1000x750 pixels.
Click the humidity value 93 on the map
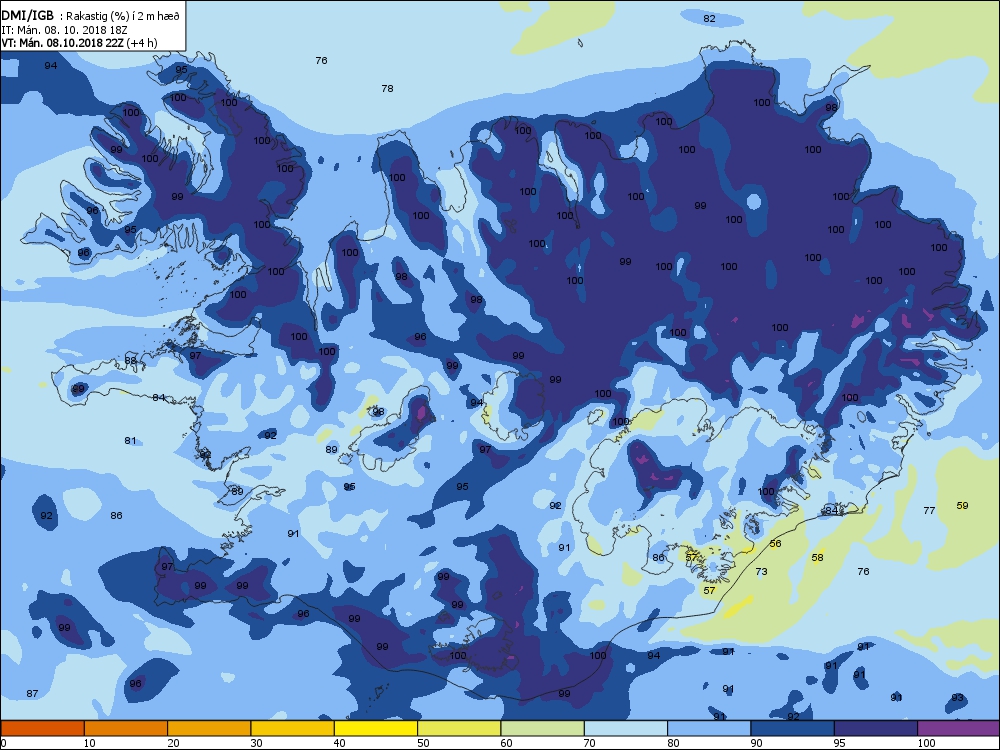(x=957, y=698)
